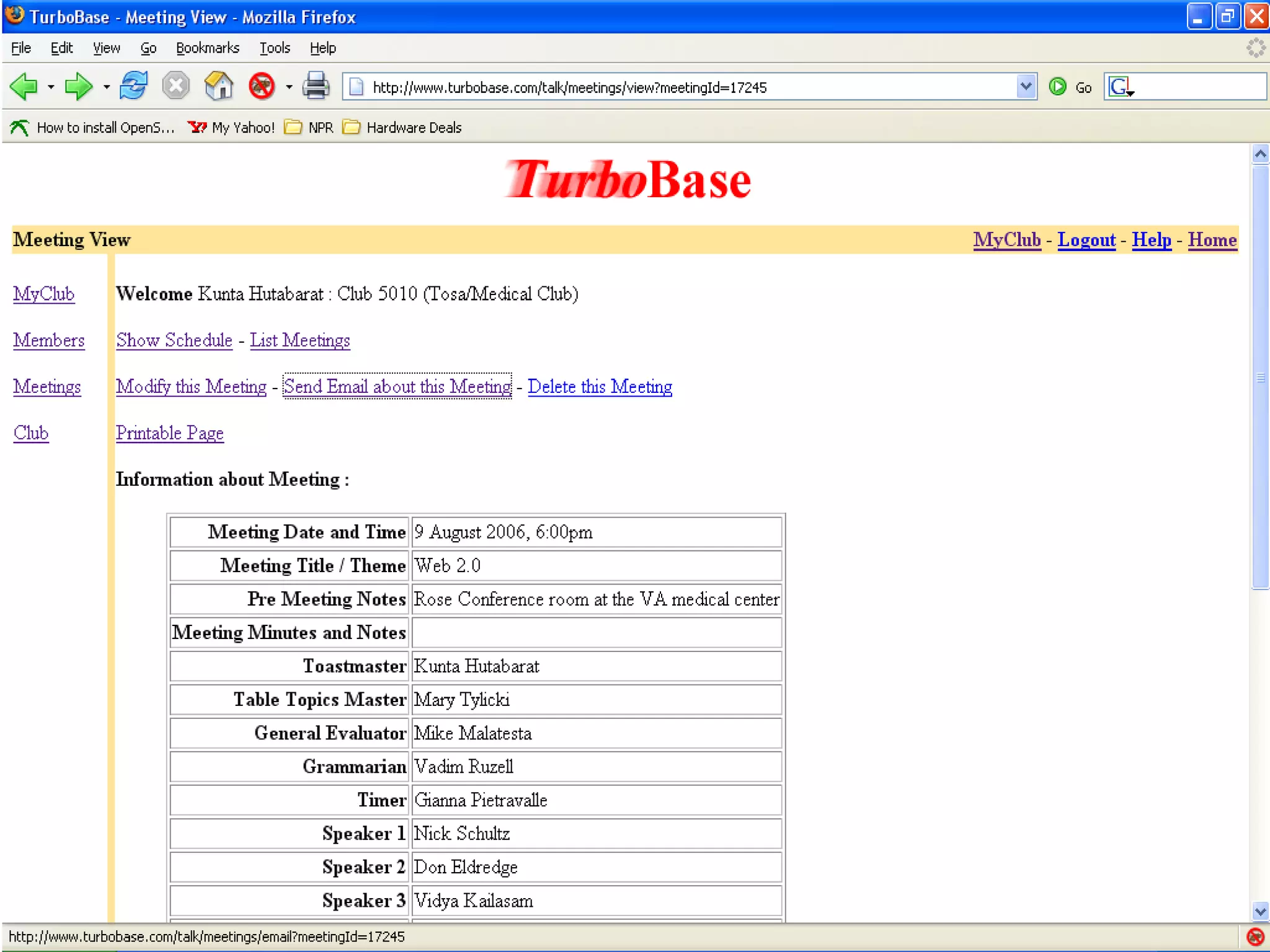Open the Printable Page link
Image resolution: width=1270 pixels, height=952 pixels.
[x=169, y=433]
